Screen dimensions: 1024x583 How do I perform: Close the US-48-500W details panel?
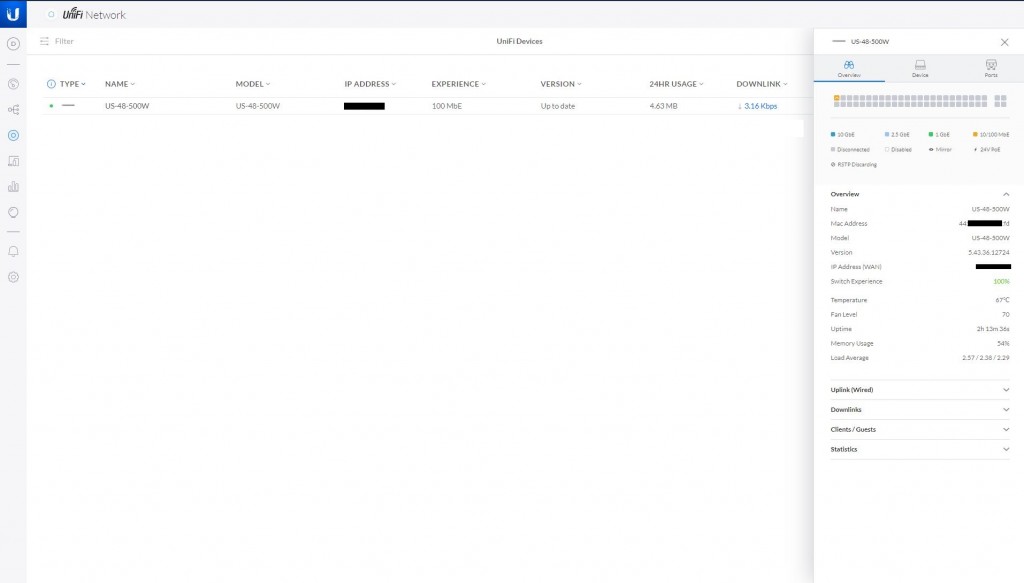pyautogui.click(x=1004, y=42)
